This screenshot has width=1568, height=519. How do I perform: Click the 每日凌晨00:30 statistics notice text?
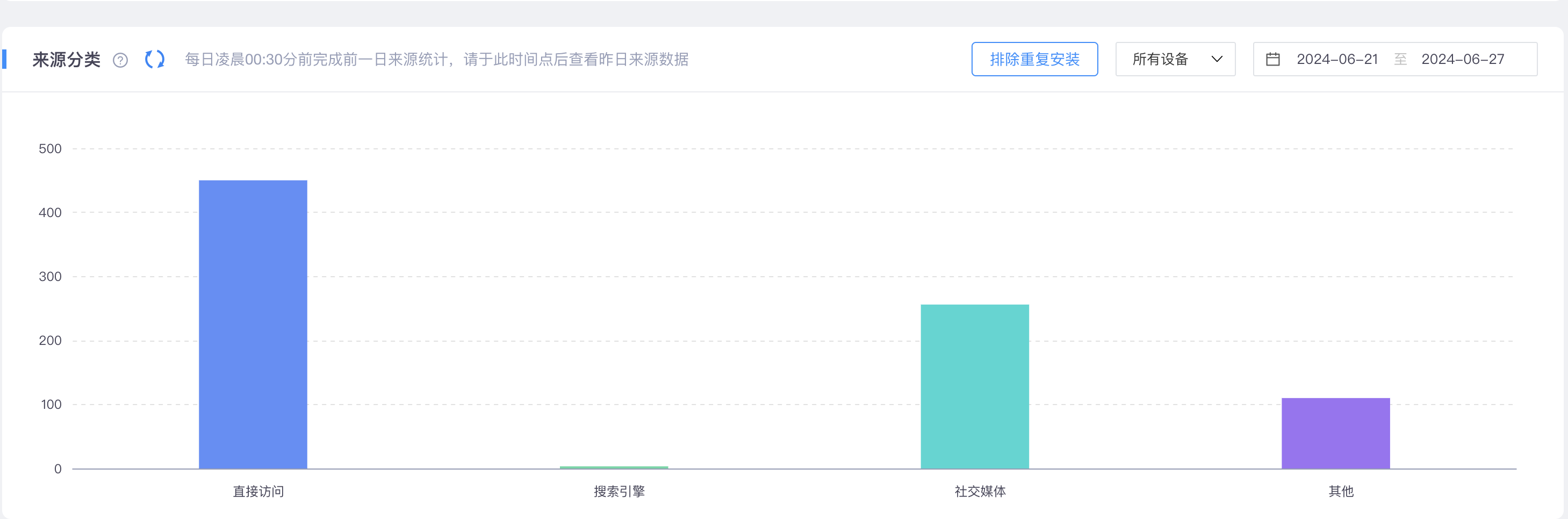coord(436,59)
